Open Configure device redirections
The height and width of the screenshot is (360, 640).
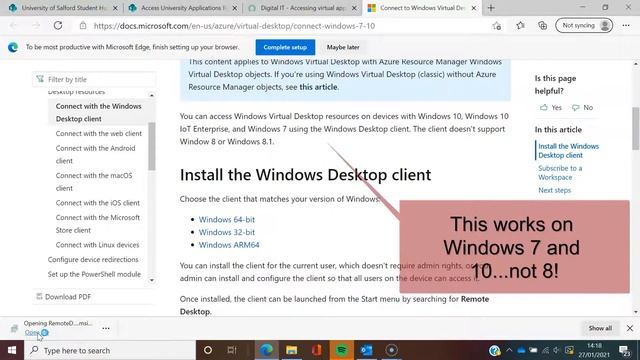point(93,260)
